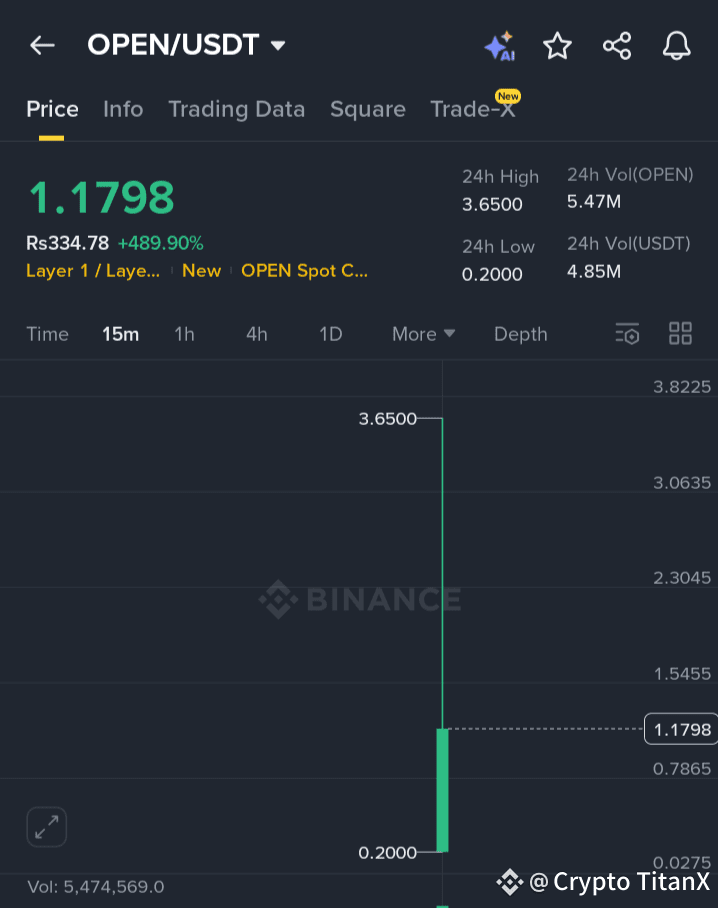Share this pair via share icon
Image resolution: width=718 pixels, height=908 pixels.
coord(617,46)
